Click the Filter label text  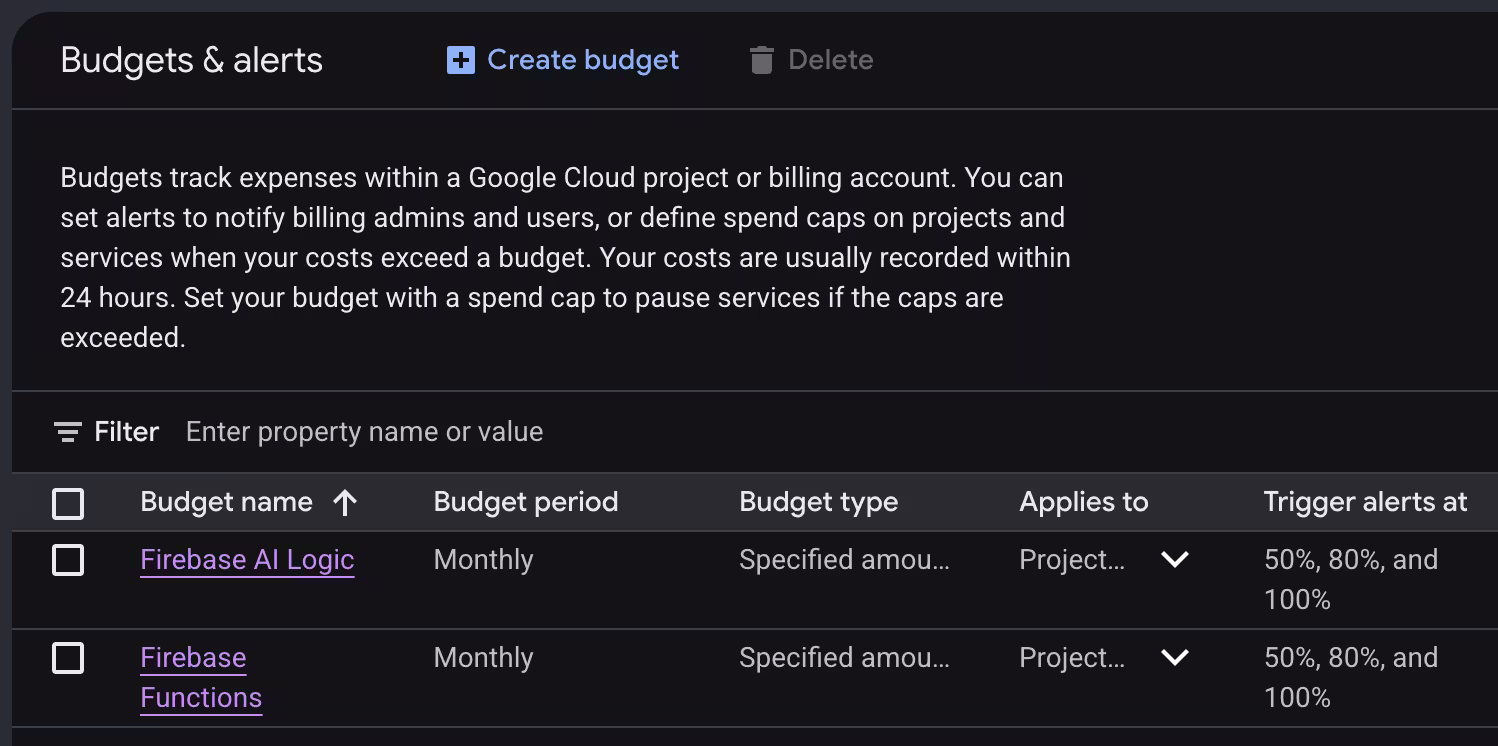point(127,432)
